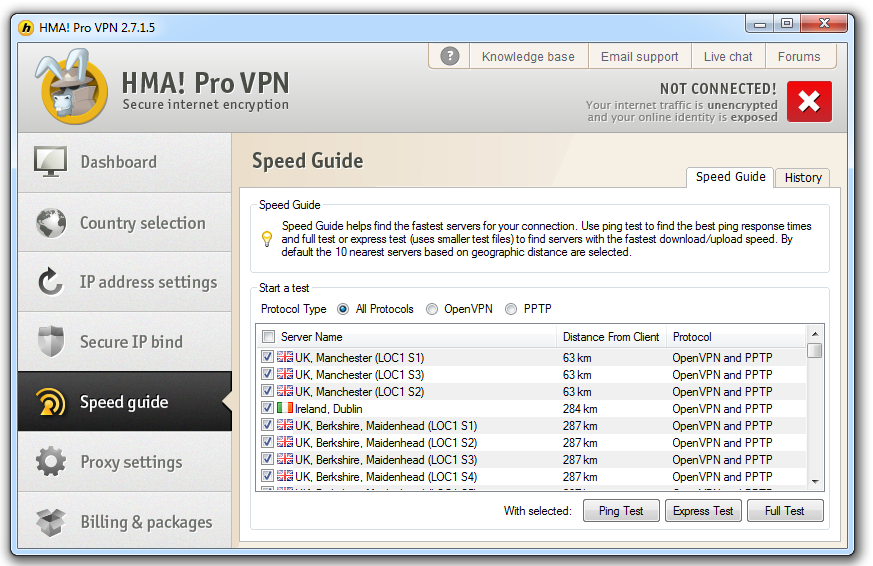This screenshot has width=873, height=566.
Task: Click the Country selection globe icon
Action: pyautogui.click(x=51, y=223)
